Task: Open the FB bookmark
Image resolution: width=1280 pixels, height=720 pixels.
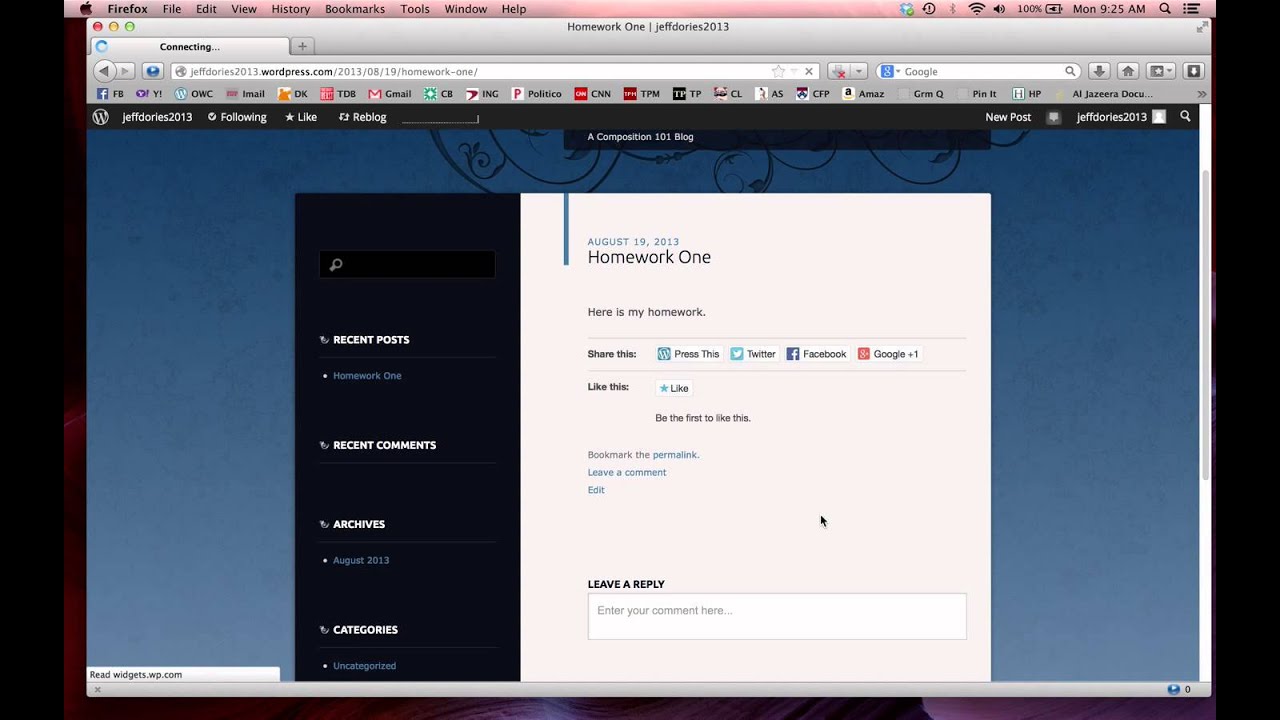Action: 110,94
